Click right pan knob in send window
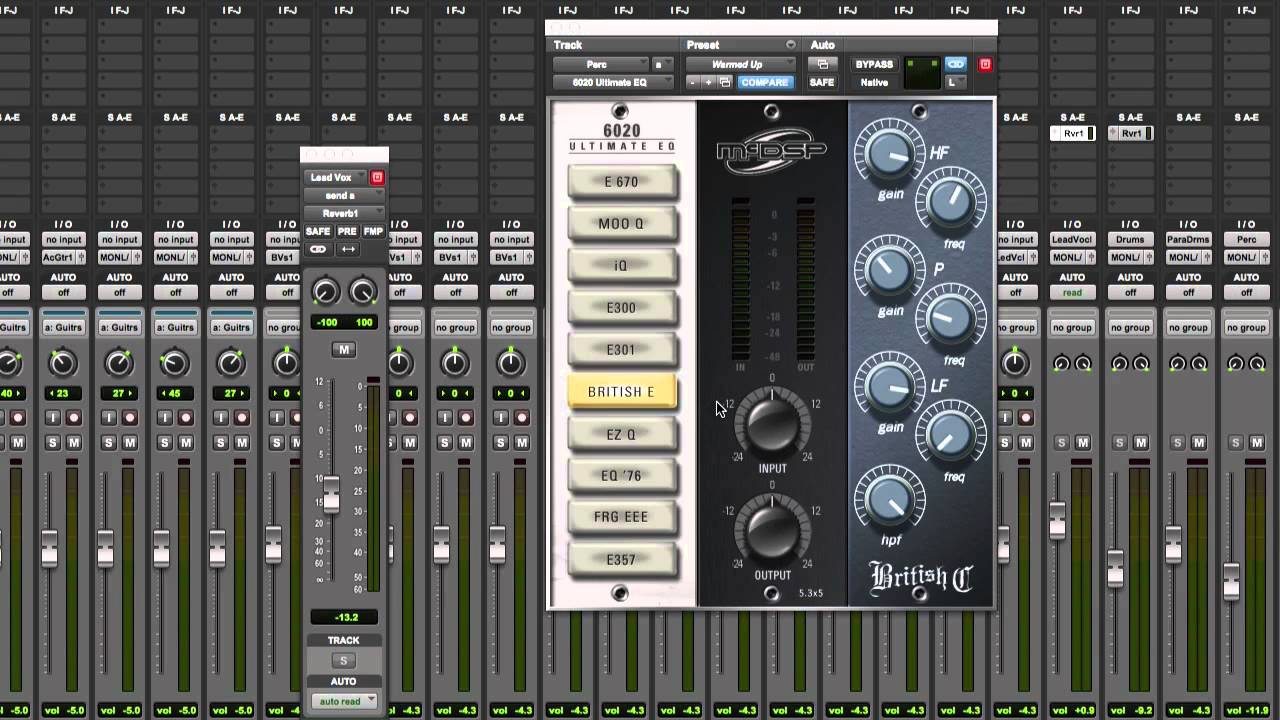 [362, 292]
